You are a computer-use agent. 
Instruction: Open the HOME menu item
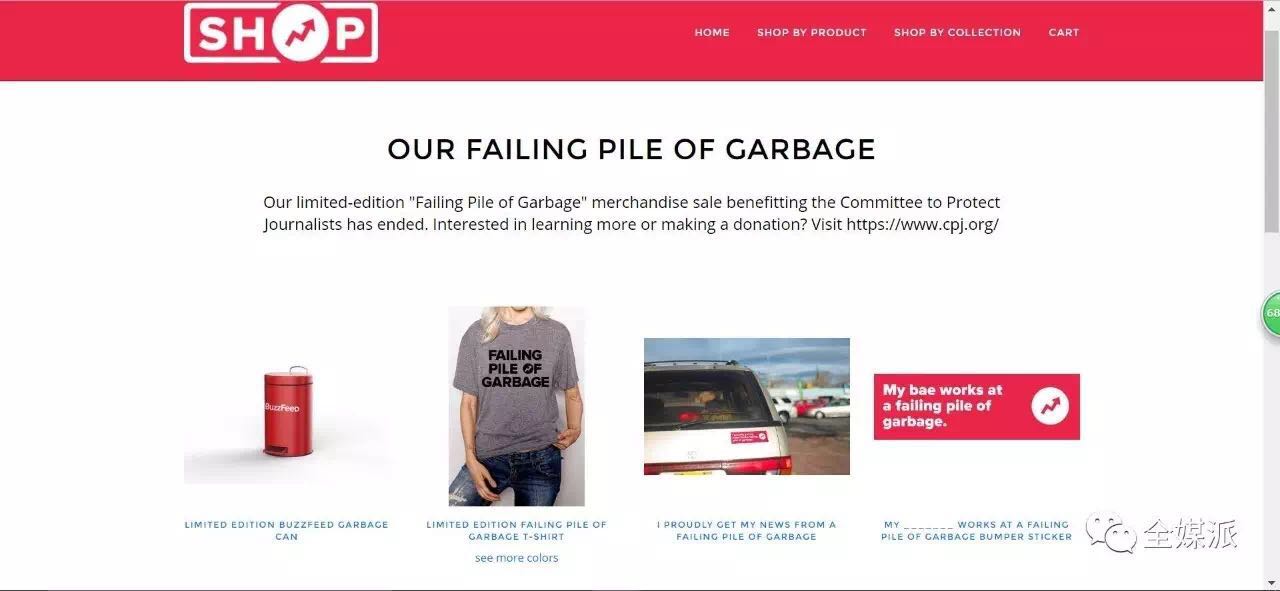712,32
